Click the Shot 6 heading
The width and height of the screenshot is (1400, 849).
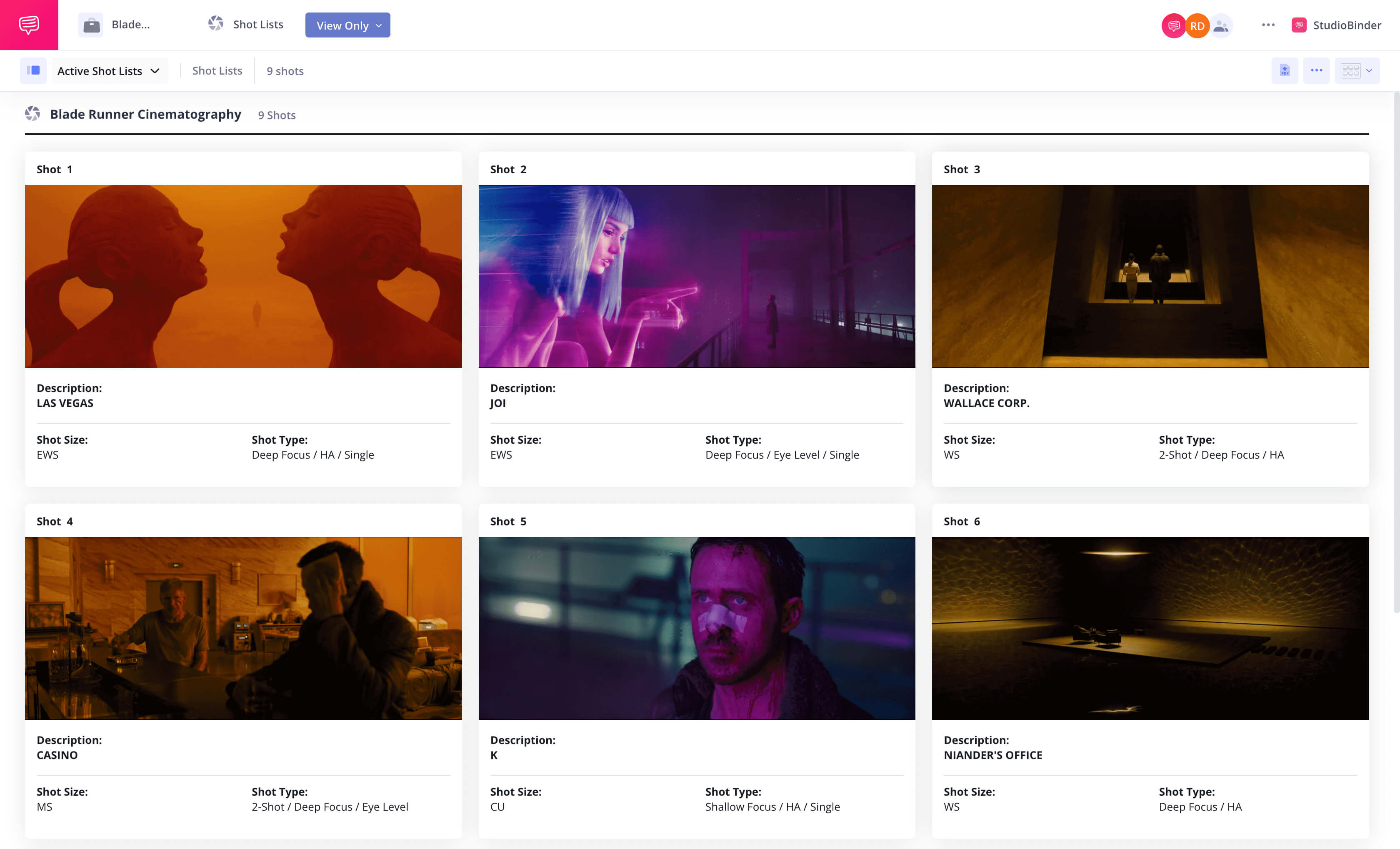coord(962,521)
